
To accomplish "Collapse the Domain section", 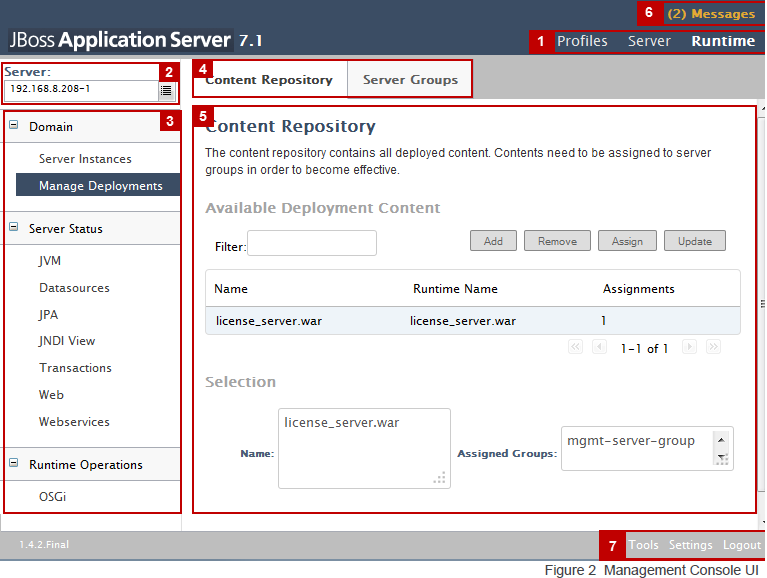I will pos(14,125).
